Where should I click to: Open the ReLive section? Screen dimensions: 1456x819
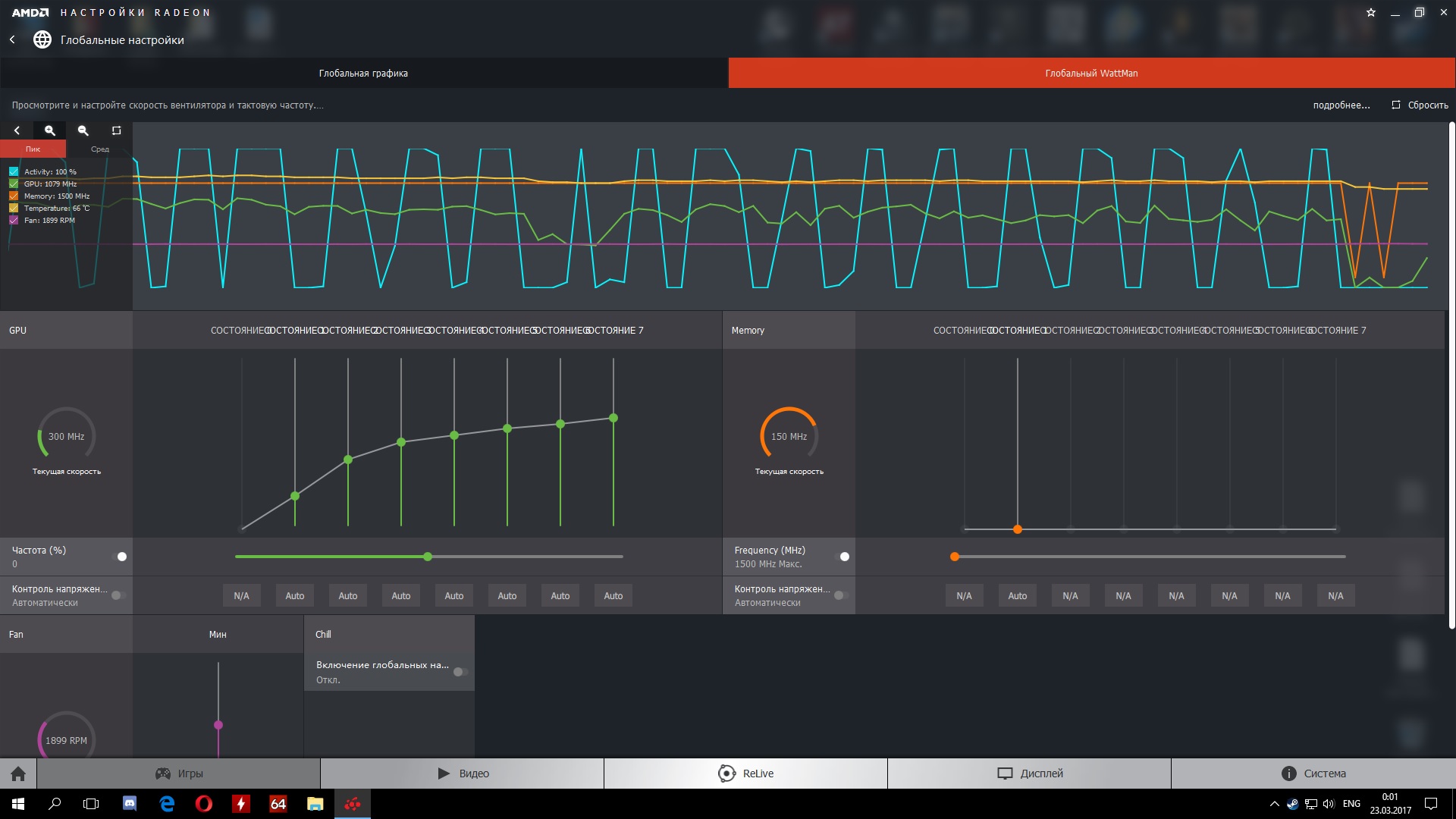(x=745, y=773)
